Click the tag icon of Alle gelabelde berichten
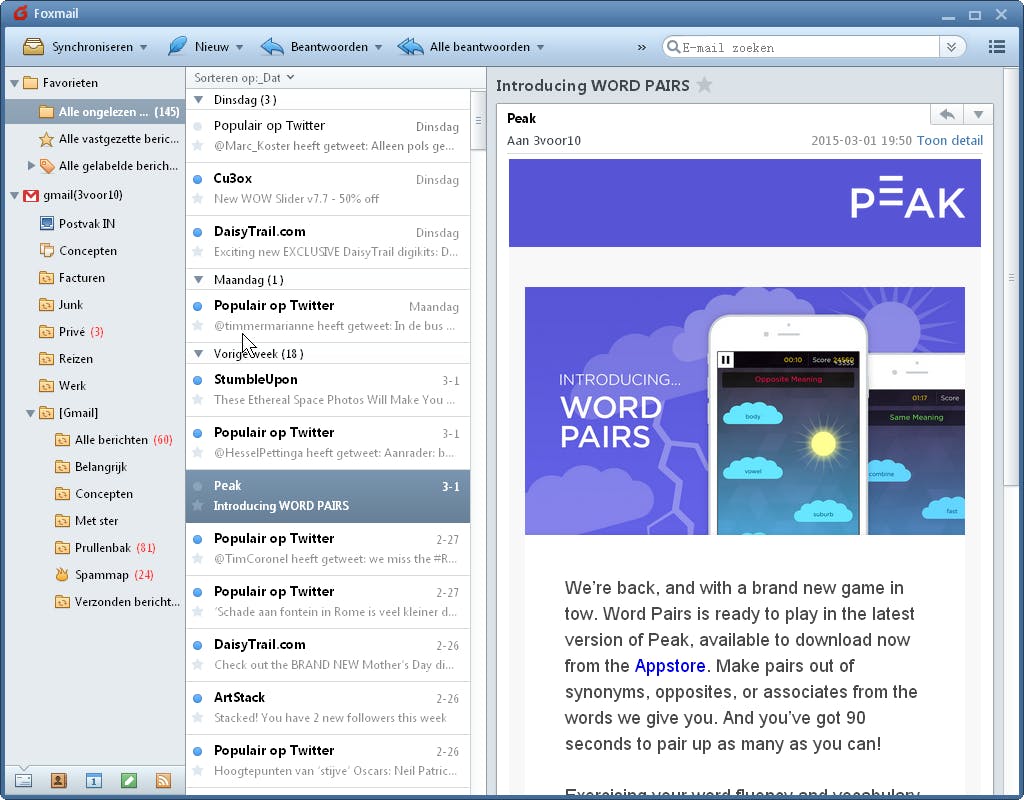Screen dimensions: 1024x800 (x=46, y=166)
